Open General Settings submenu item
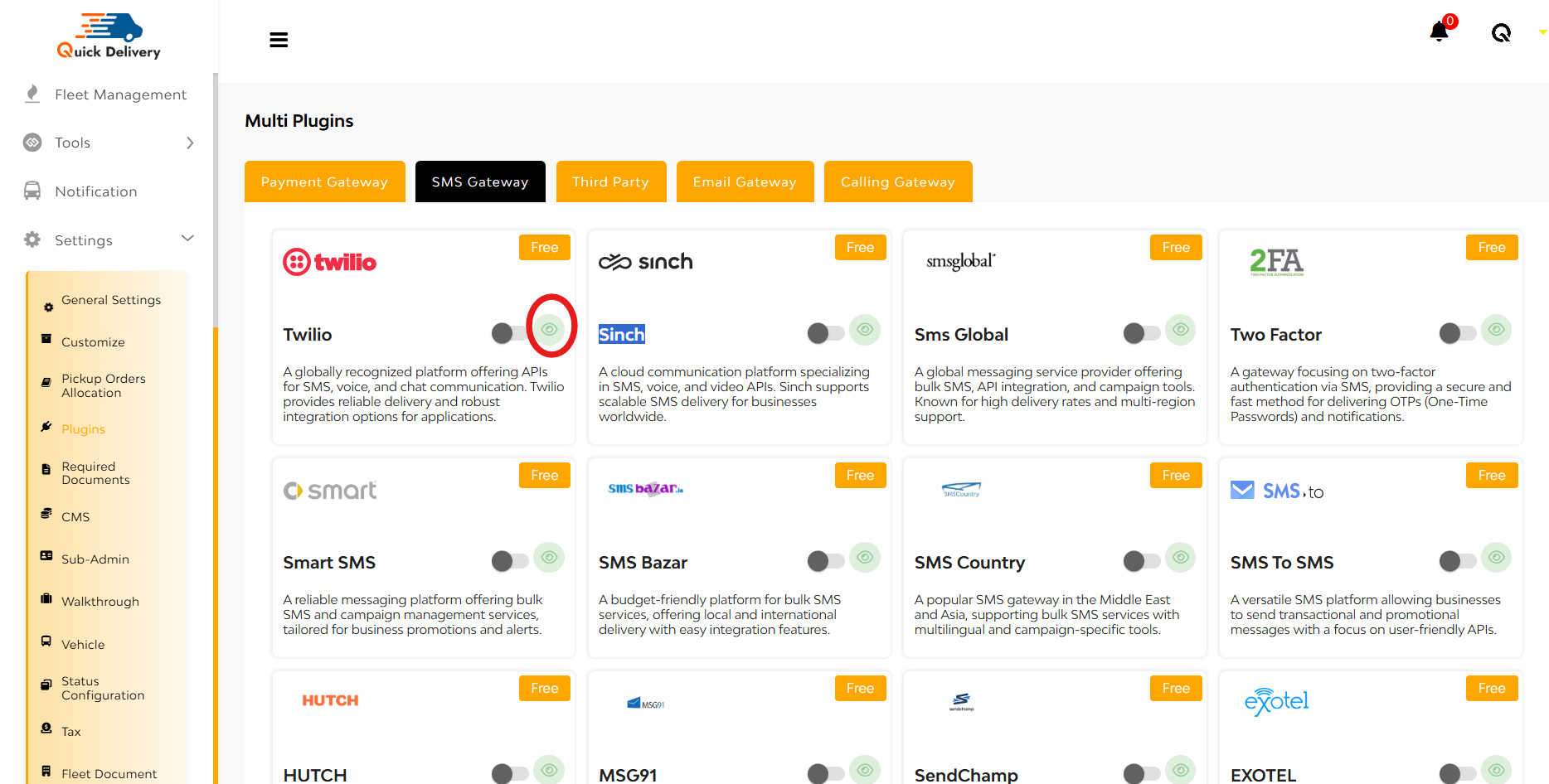Viewport: 1549px width, 784px height. coord(111,300)
